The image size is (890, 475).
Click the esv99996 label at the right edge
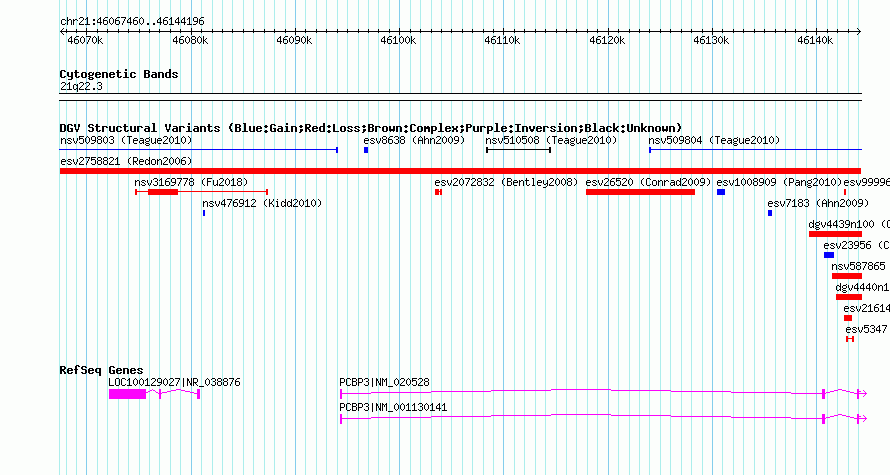click(867, 182)
